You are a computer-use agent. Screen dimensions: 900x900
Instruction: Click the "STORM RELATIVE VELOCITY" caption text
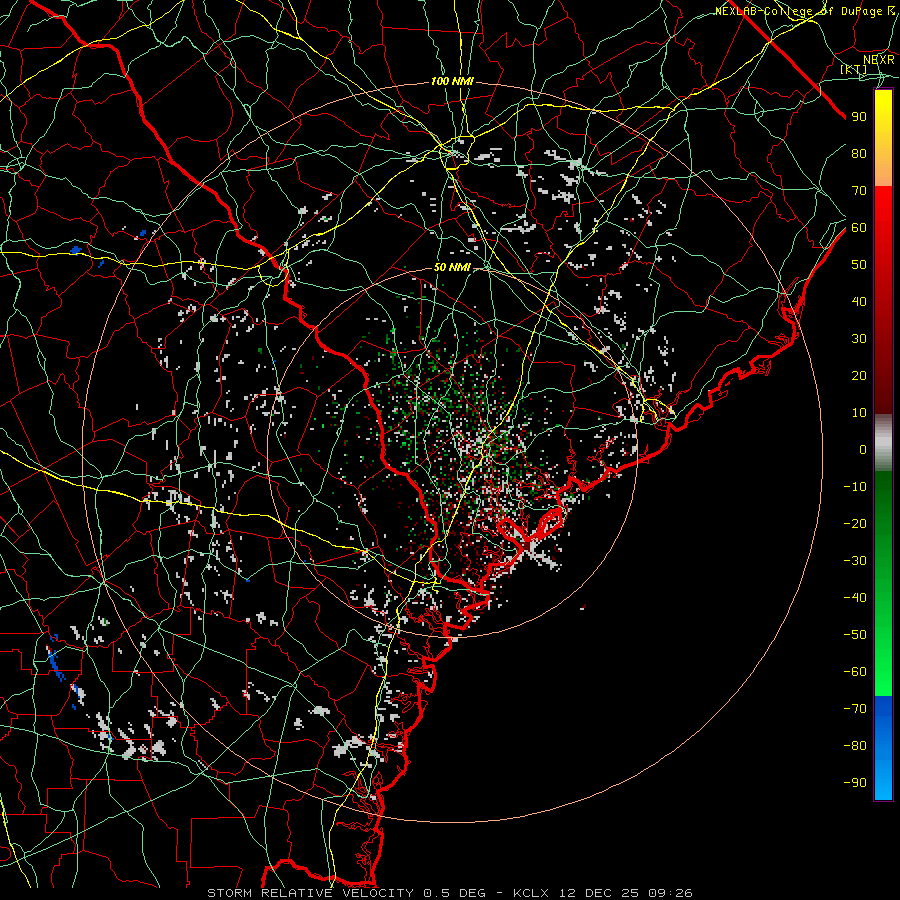coord(310,893)
